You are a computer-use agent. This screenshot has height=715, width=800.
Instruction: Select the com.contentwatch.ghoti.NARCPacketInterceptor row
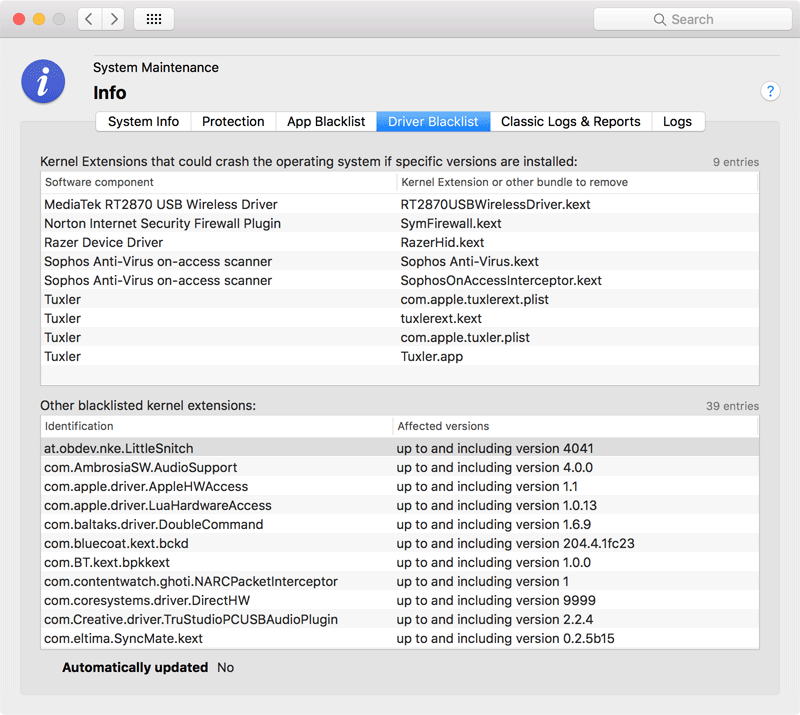pyautogui.click(x=399, y=581)
